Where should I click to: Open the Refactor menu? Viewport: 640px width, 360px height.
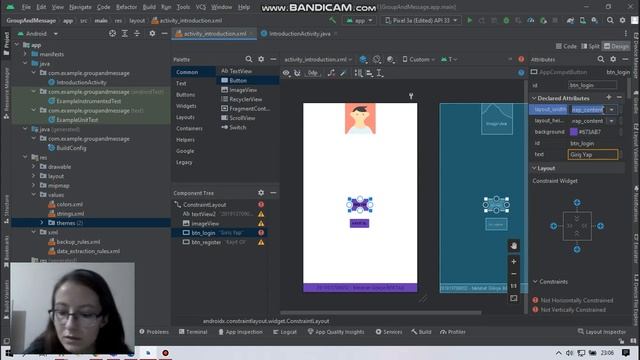pyautogui.click(x=127, y=7)
